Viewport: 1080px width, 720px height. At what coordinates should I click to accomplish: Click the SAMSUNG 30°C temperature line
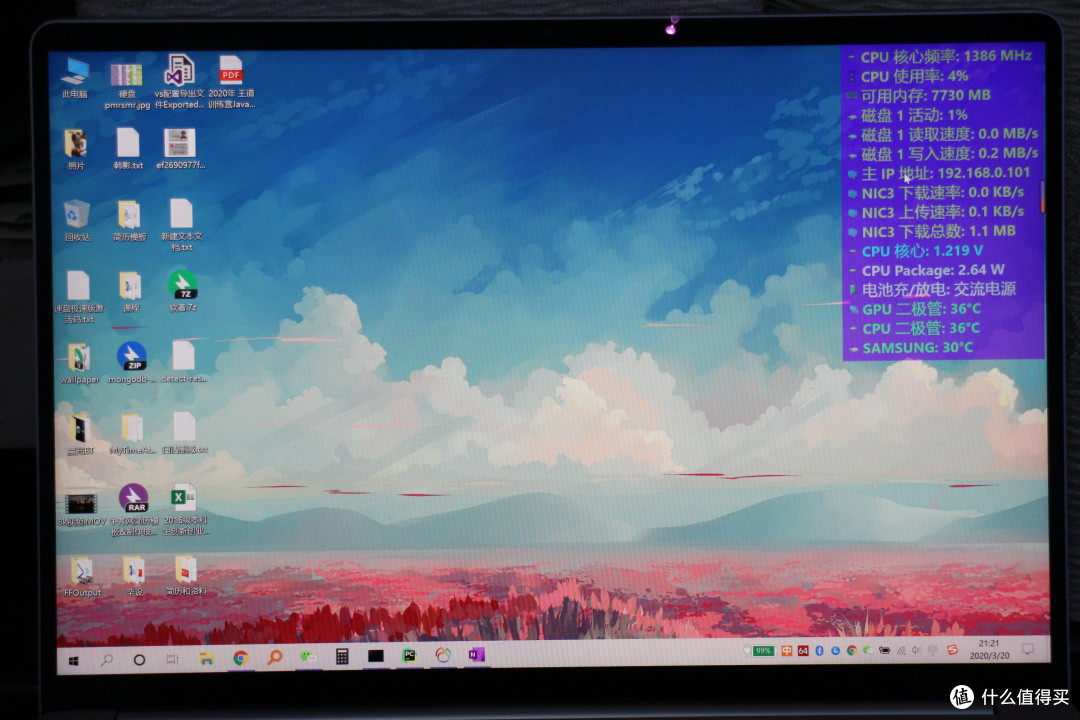click(x=917, y=348)
